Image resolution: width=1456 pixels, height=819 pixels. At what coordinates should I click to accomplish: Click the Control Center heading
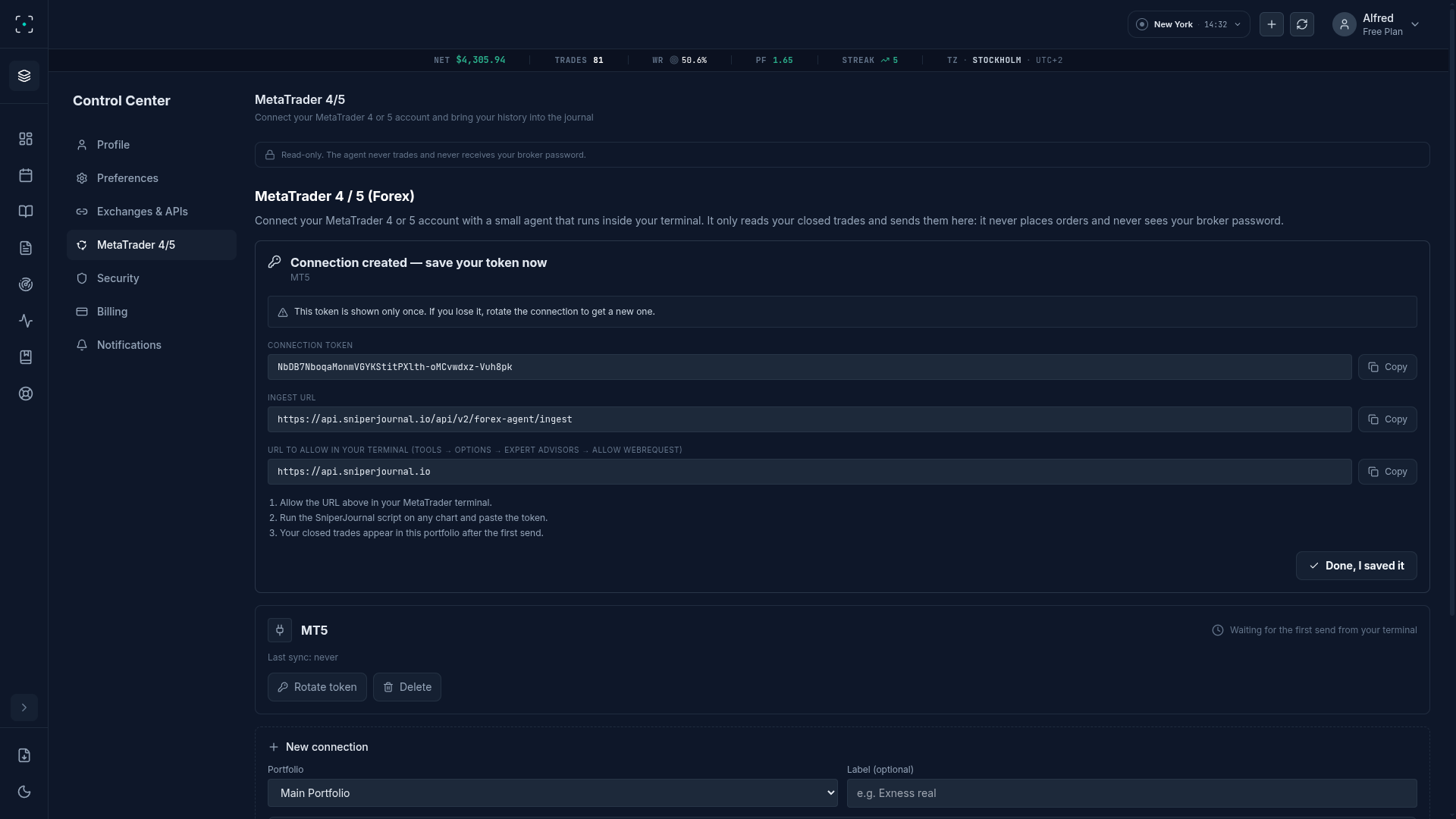tap(121, 101)
